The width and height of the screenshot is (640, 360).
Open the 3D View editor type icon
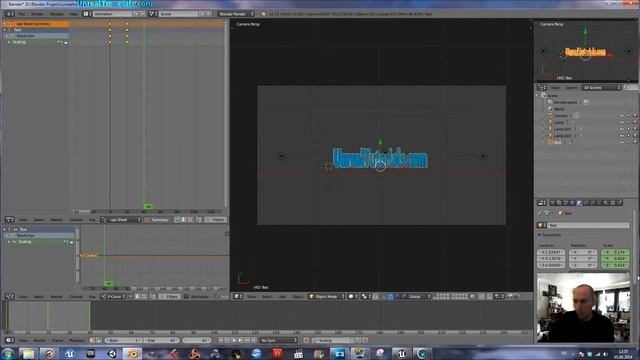238,297
